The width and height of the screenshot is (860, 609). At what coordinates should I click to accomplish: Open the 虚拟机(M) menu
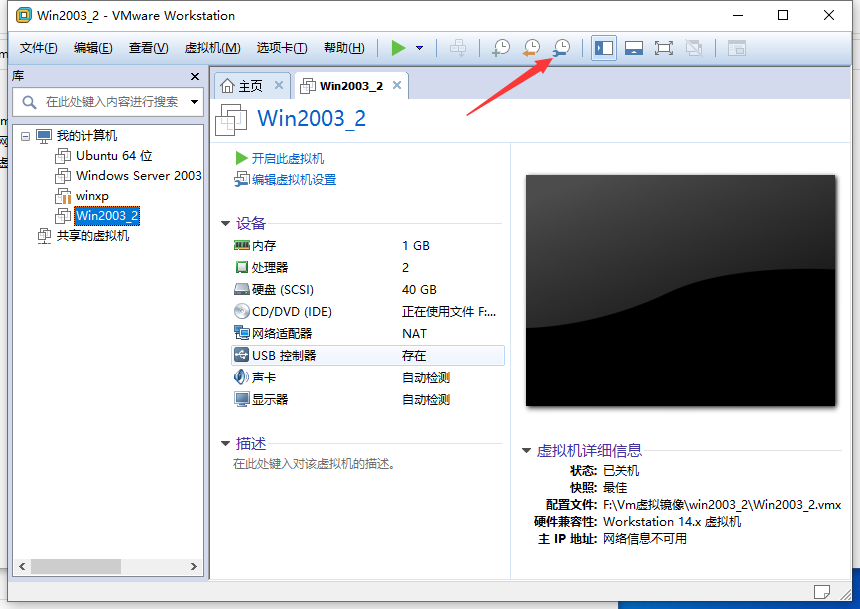pos(212,48)
